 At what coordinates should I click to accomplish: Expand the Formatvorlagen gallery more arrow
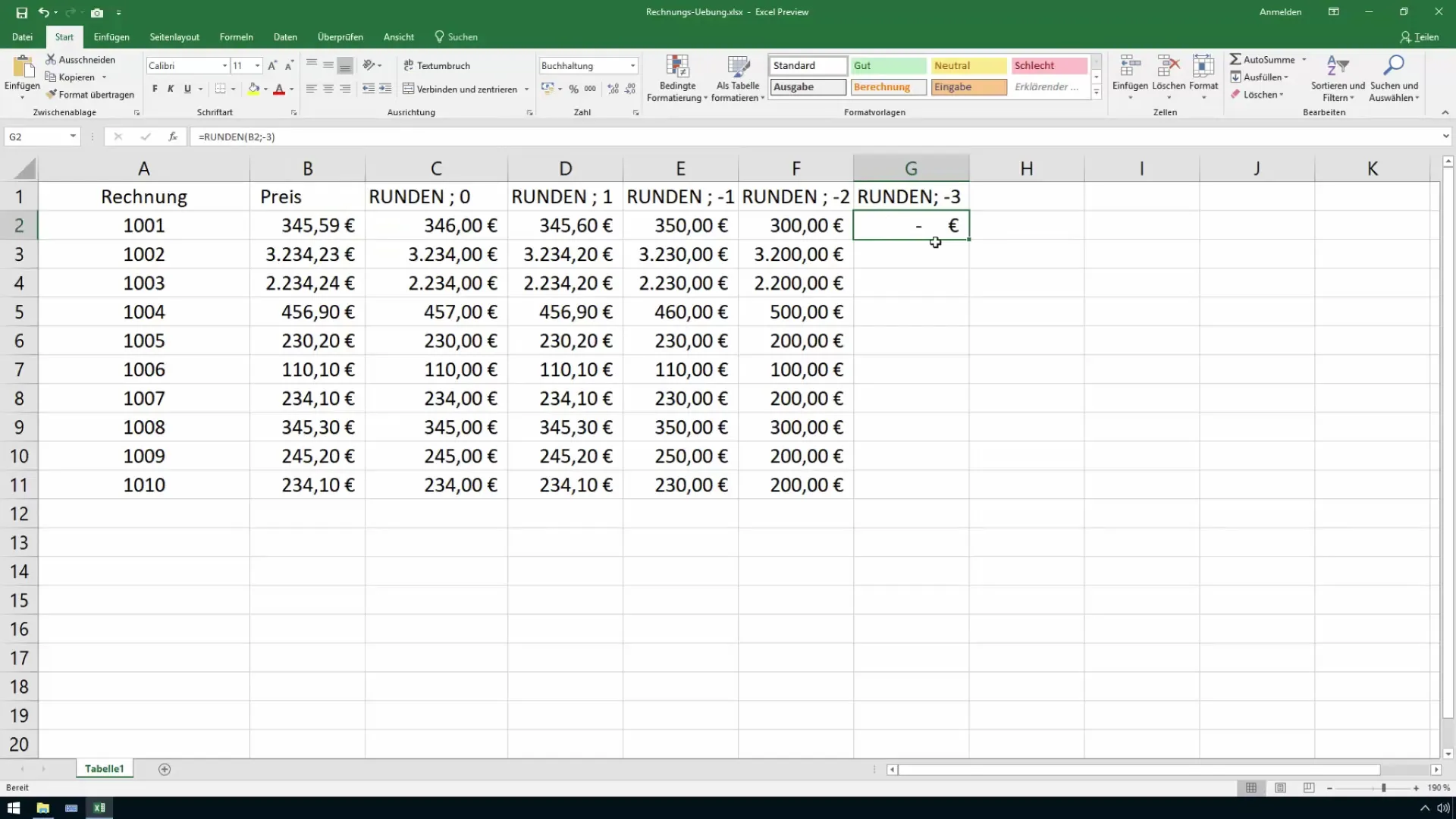click(x=1097, y=93)
